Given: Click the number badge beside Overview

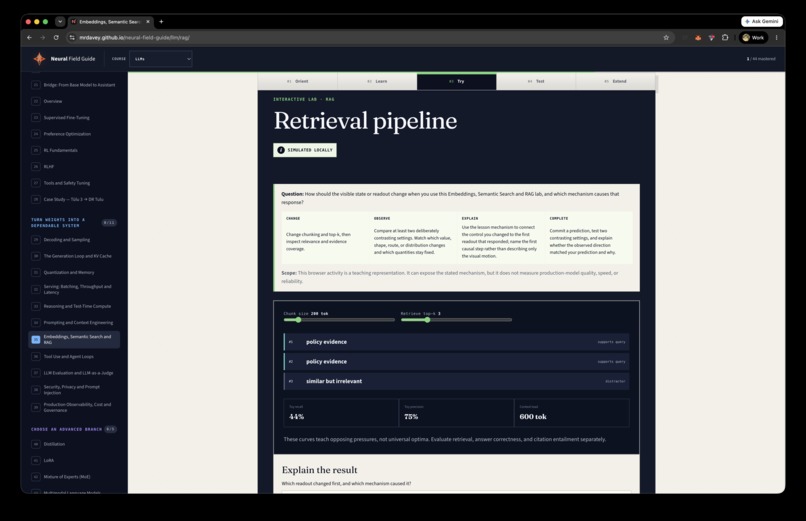Looking at the screenshot, I should [35, 101].
